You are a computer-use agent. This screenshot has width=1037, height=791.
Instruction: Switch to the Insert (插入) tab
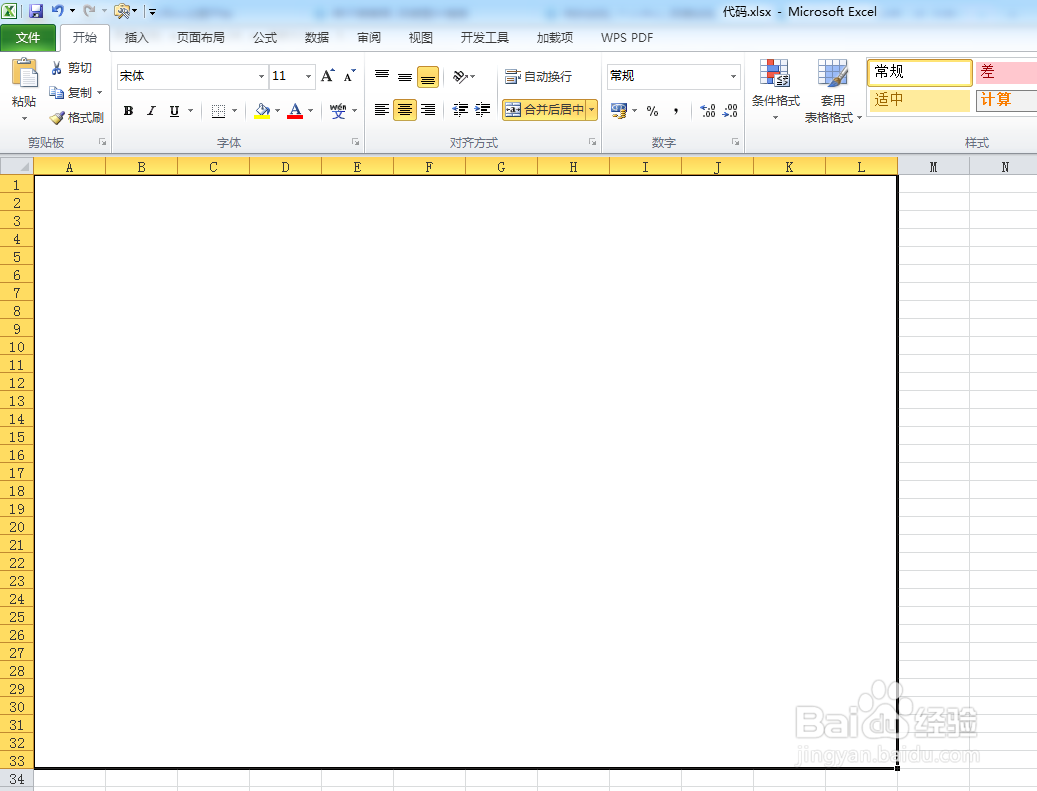136,38
